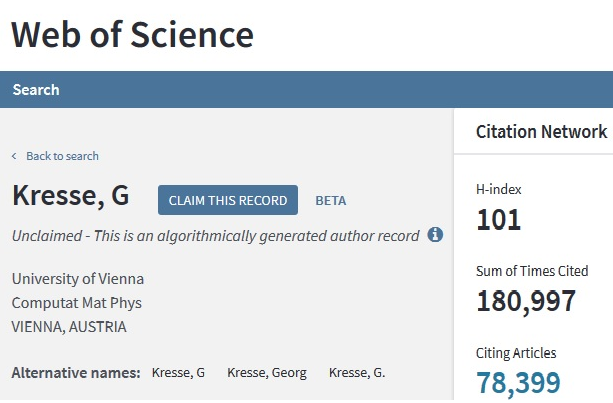Click the Citing Articles label

[515, 353]
